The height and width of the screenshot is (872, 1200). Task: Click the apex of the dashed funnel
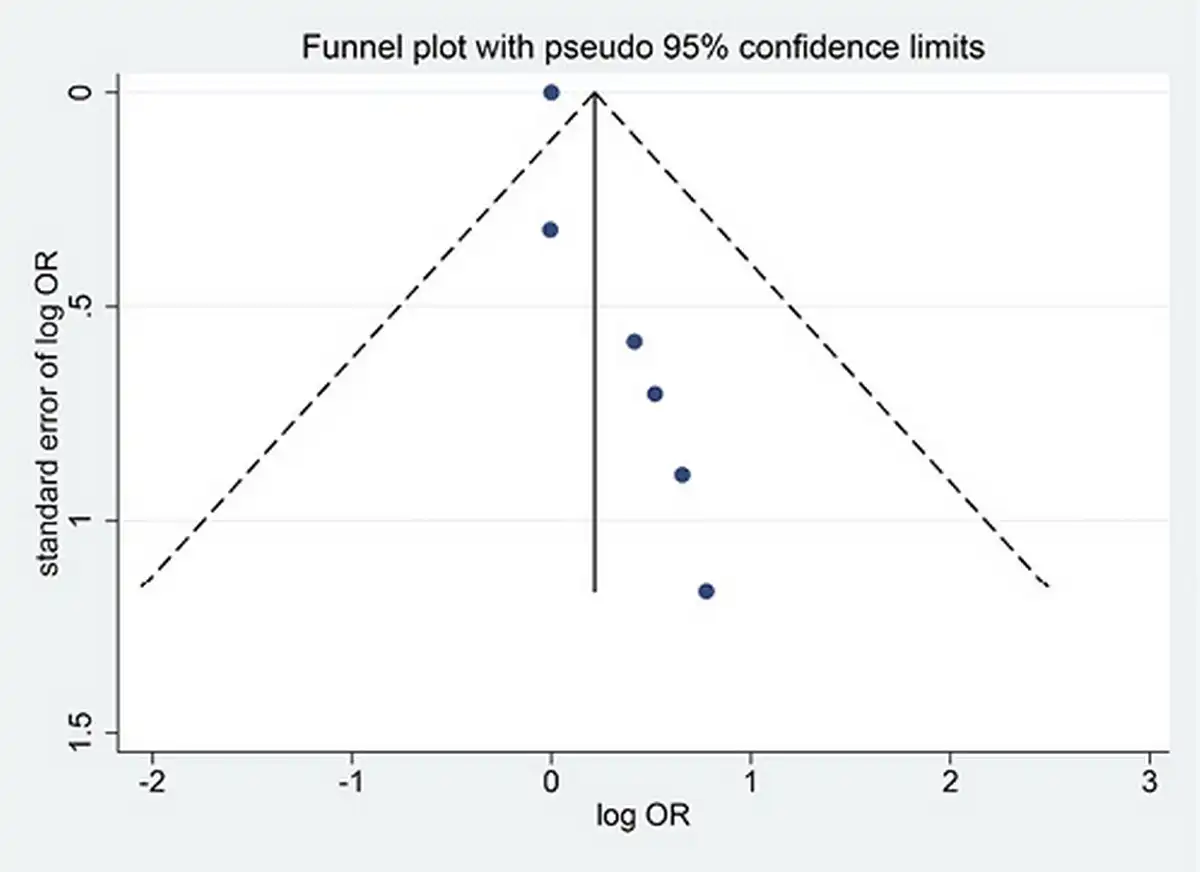tap(595, 93)
